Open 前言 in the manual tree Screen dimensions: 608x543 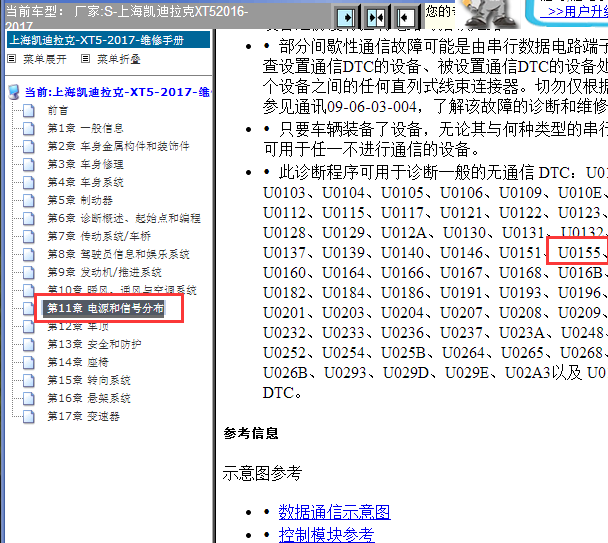(x=58, y=111)
